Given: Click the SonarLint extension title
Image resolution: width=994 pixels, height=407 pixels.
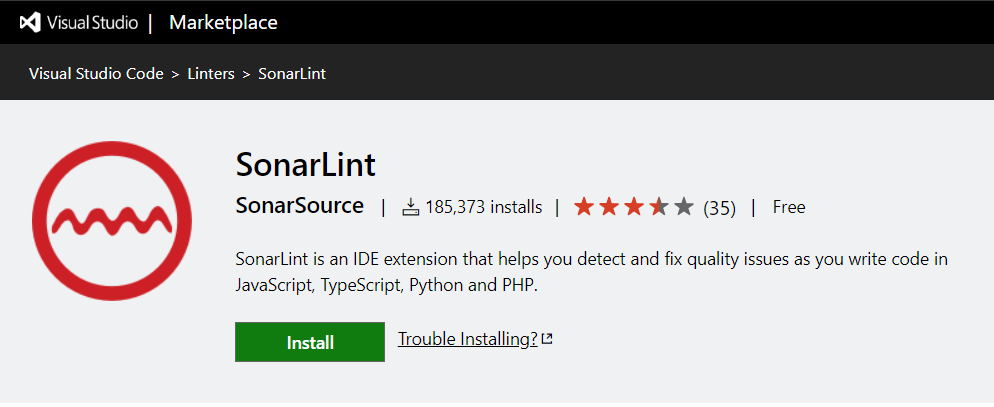Looking at the screenshot, I should pos(306,165).
